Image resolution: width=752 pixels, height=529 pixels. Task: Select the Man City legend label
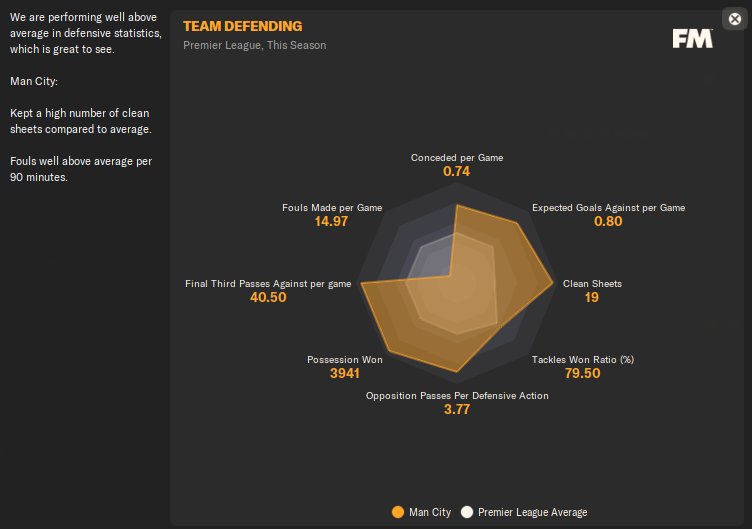click(429, 512)
